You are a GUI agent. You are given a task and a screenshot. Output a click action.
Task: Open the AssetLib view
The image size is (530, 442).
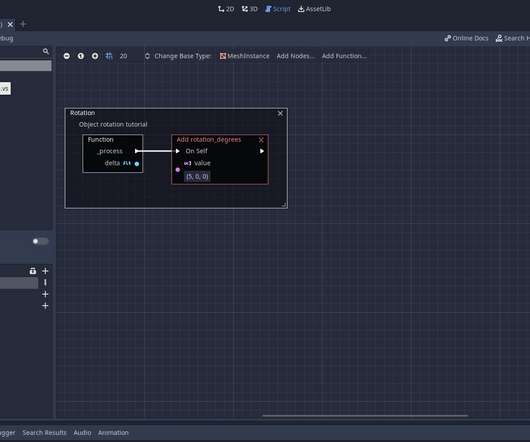314,9
